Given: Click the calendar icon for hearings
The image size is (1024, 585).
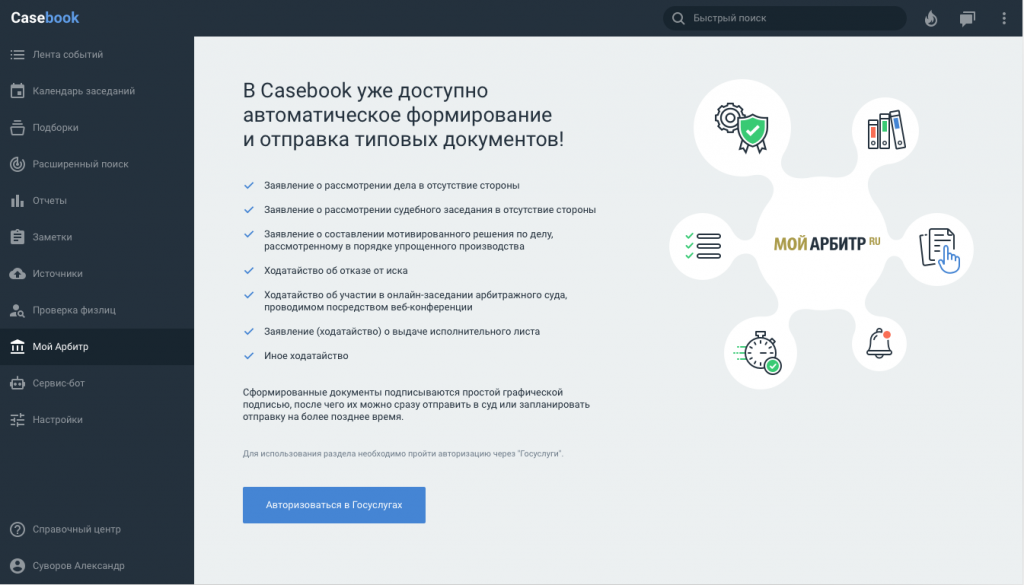Looking at the screenshot, I should click(18, 91).
